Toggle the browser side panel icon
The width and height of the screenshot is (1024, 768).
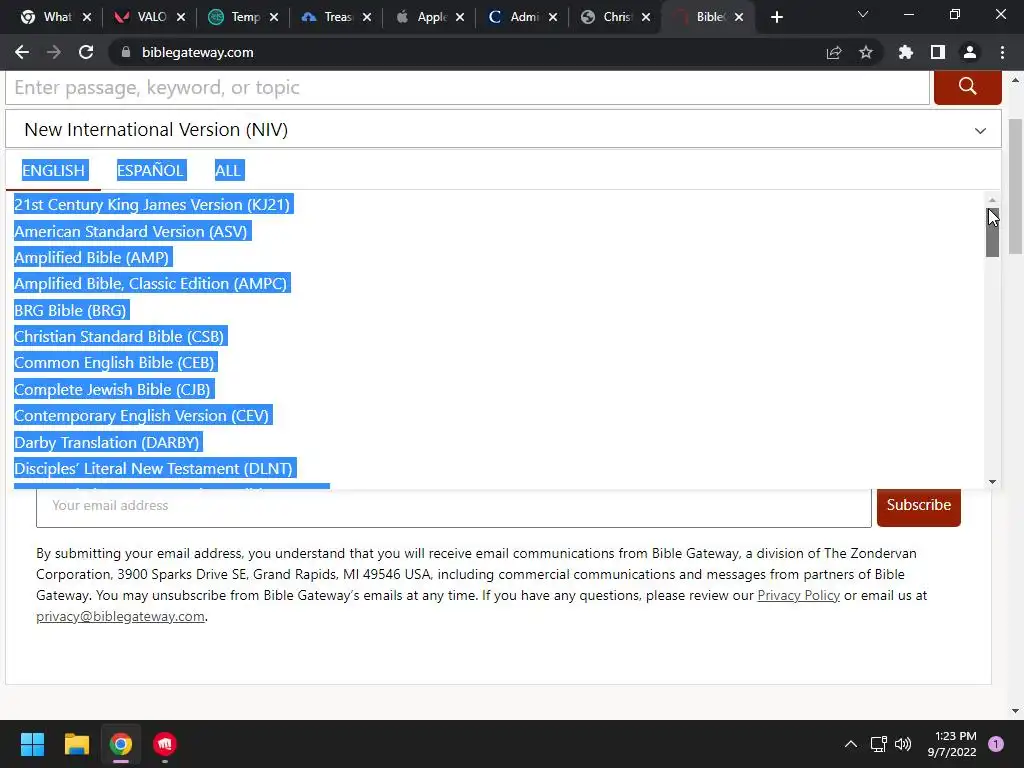click(x=938, y=52)
